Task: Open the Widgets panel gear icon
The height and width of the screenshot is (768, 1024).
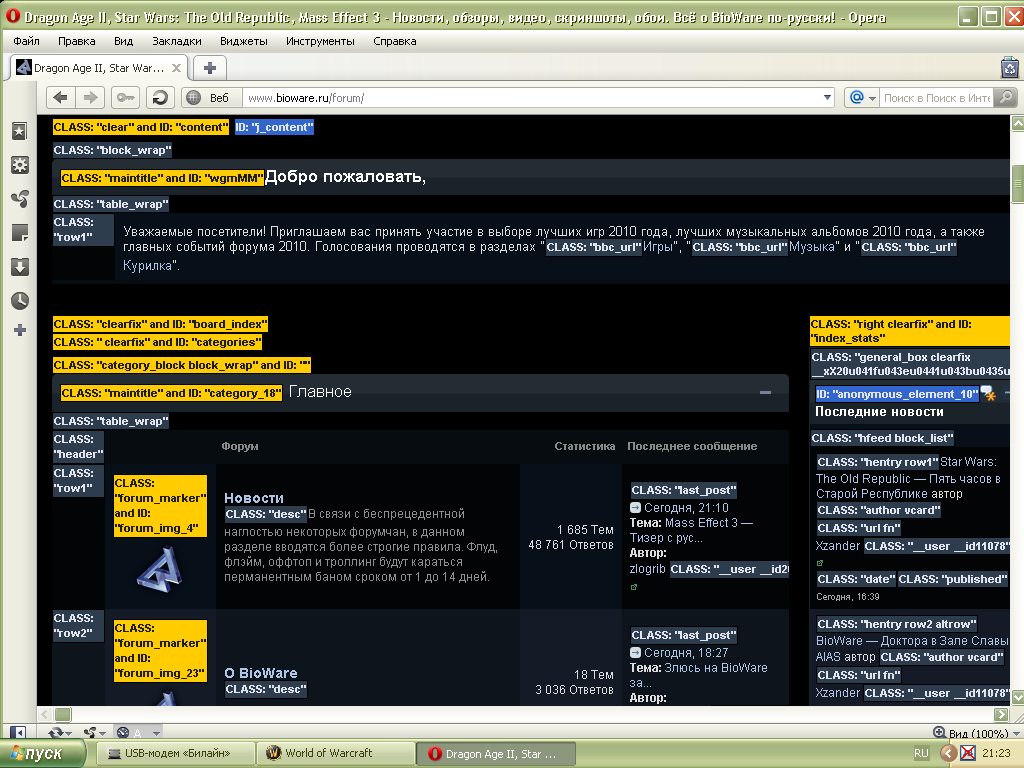Action: (x=20, y=165)
